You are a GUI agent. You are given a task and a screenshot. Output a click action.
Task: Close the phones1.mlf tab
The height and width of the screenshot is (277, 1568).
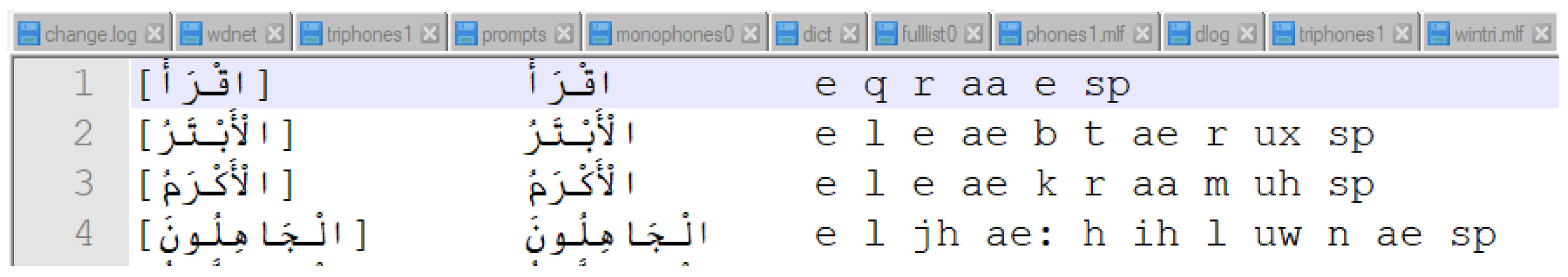[1142, 33]
